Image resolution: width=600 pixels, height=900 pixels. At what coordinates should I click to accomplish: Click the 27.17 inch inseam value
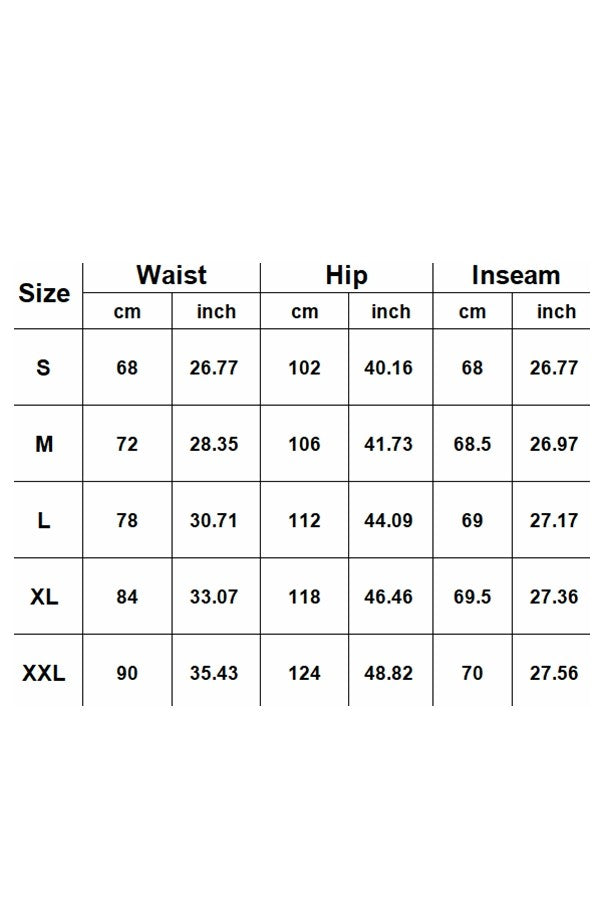click(554, 521)
